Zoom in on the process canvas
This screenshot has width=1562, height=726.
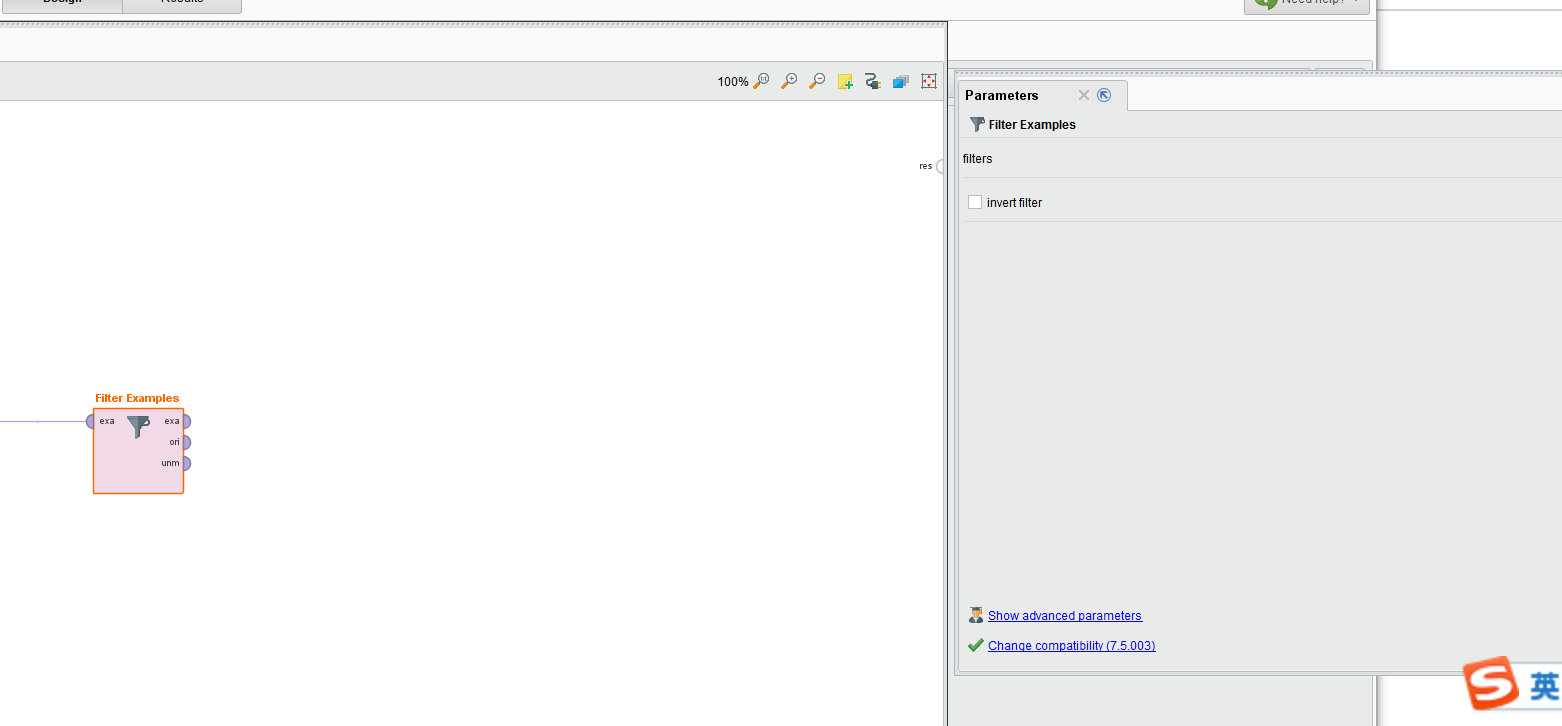pos(789,81)
